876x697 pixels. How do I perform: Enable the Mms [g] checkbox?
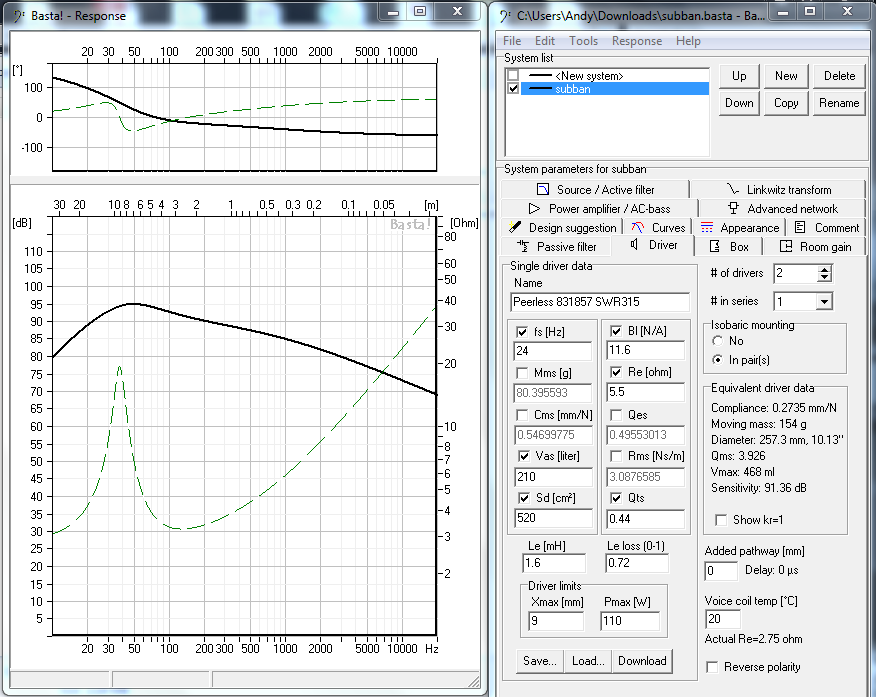(522, 373)
